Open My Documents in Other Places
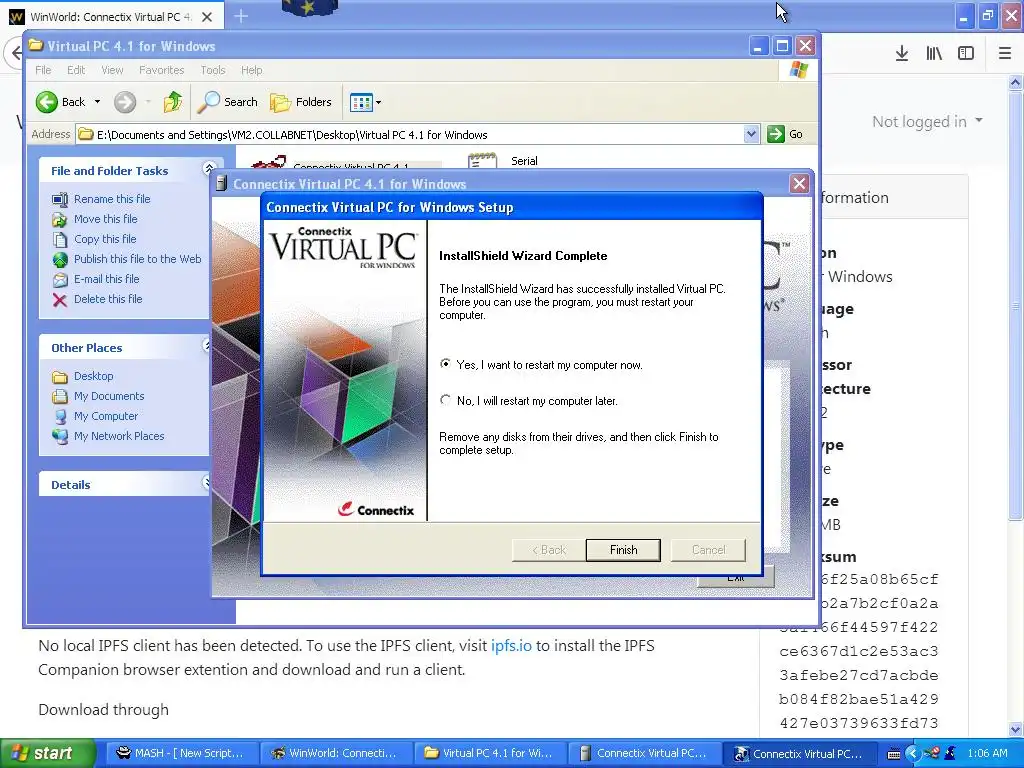1024x768 pixels. (108, 396)
